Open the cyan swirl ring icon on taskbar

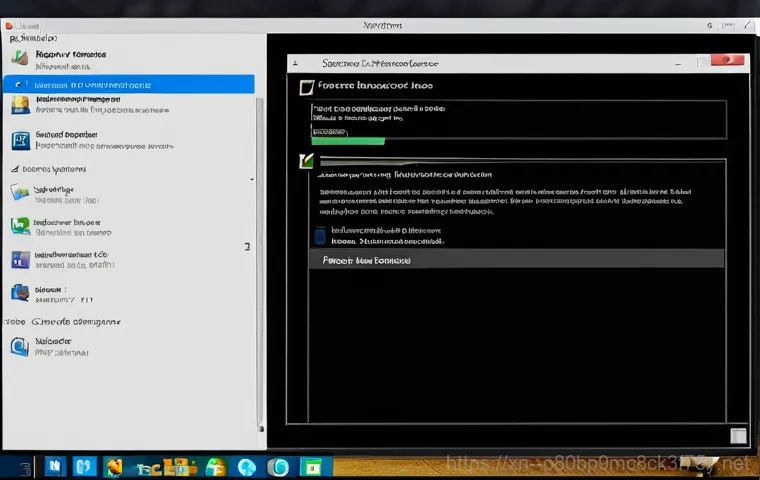tap(279, 467)
